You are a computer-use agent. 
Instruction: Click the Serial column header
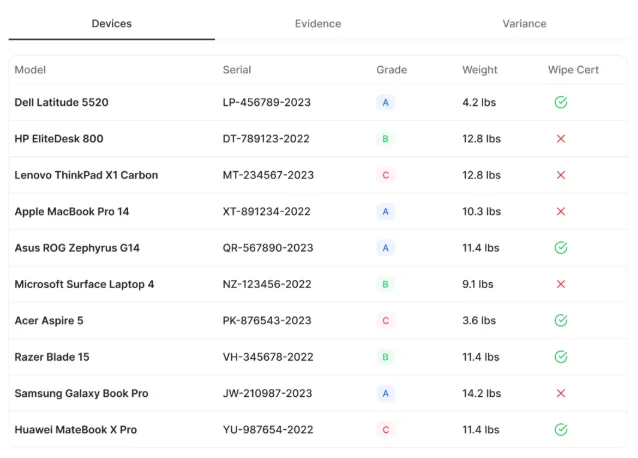[x=237, y=70]
